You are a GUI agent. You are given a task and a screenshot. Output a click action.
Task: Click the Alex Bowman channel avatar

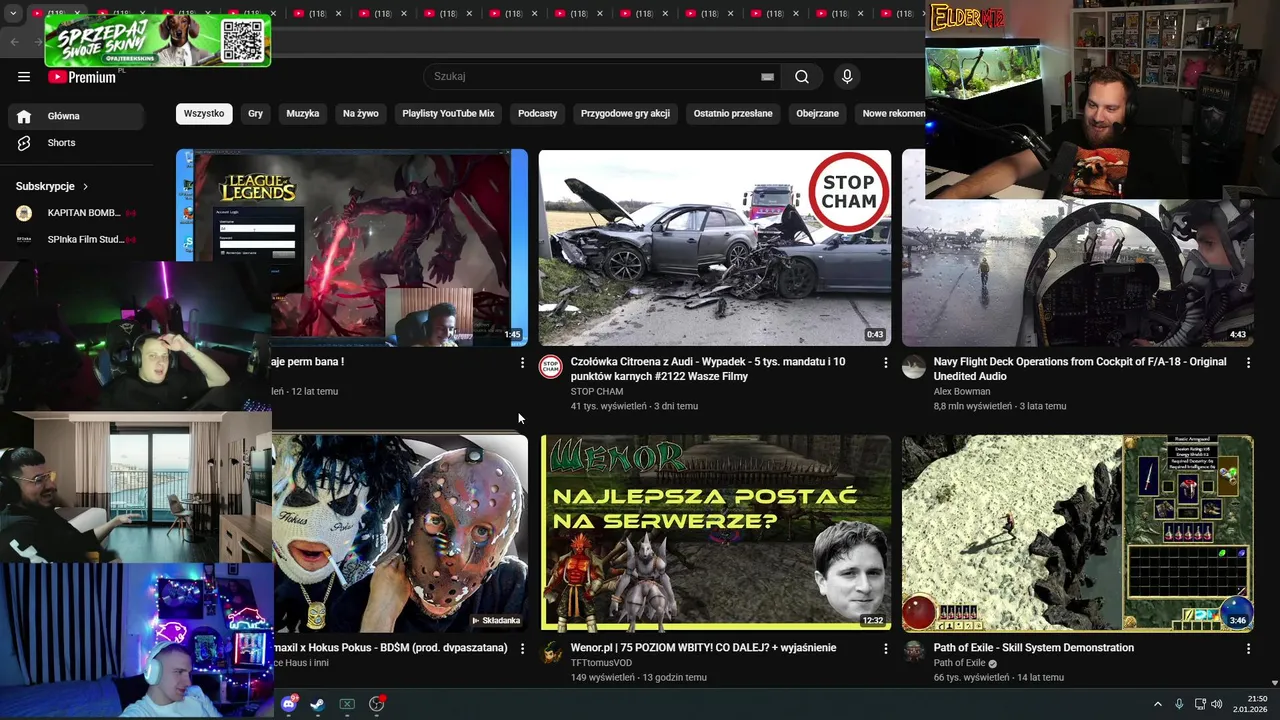pyautogui.click(x=914, y=367)
